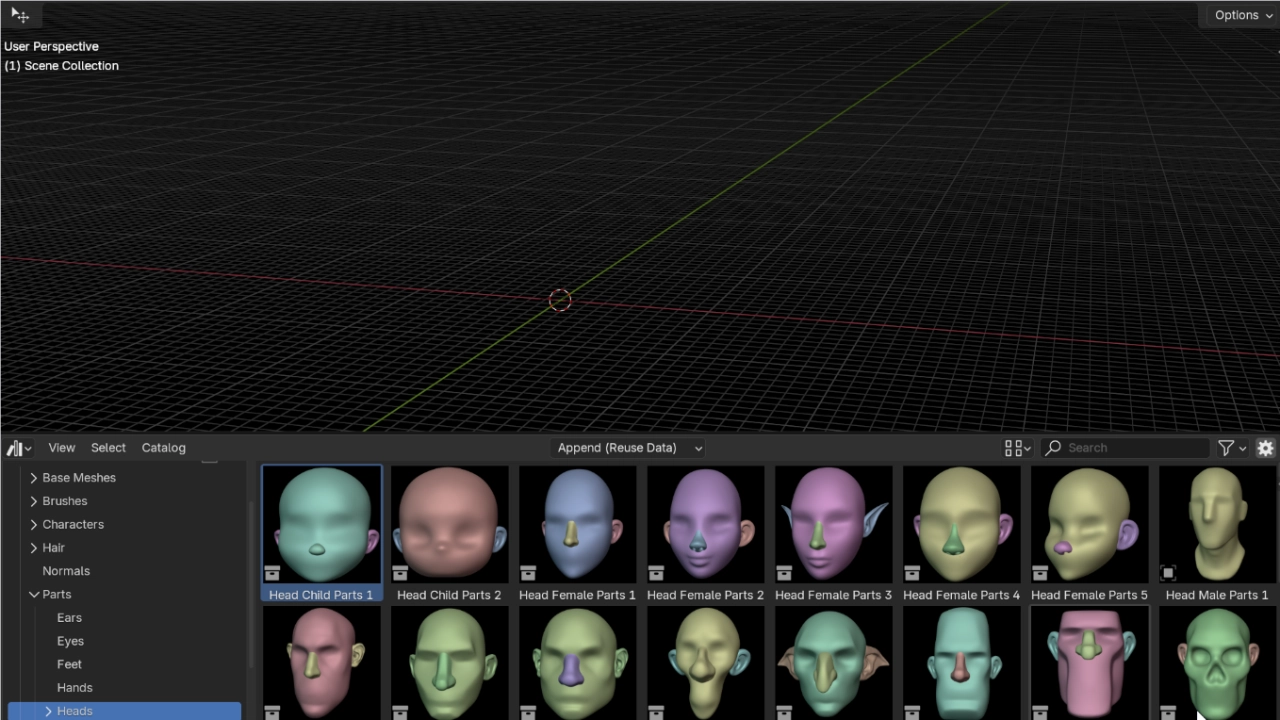The image size is (1280, 720).
Task: Select the Heads catalog label
Action: [75, 711]
